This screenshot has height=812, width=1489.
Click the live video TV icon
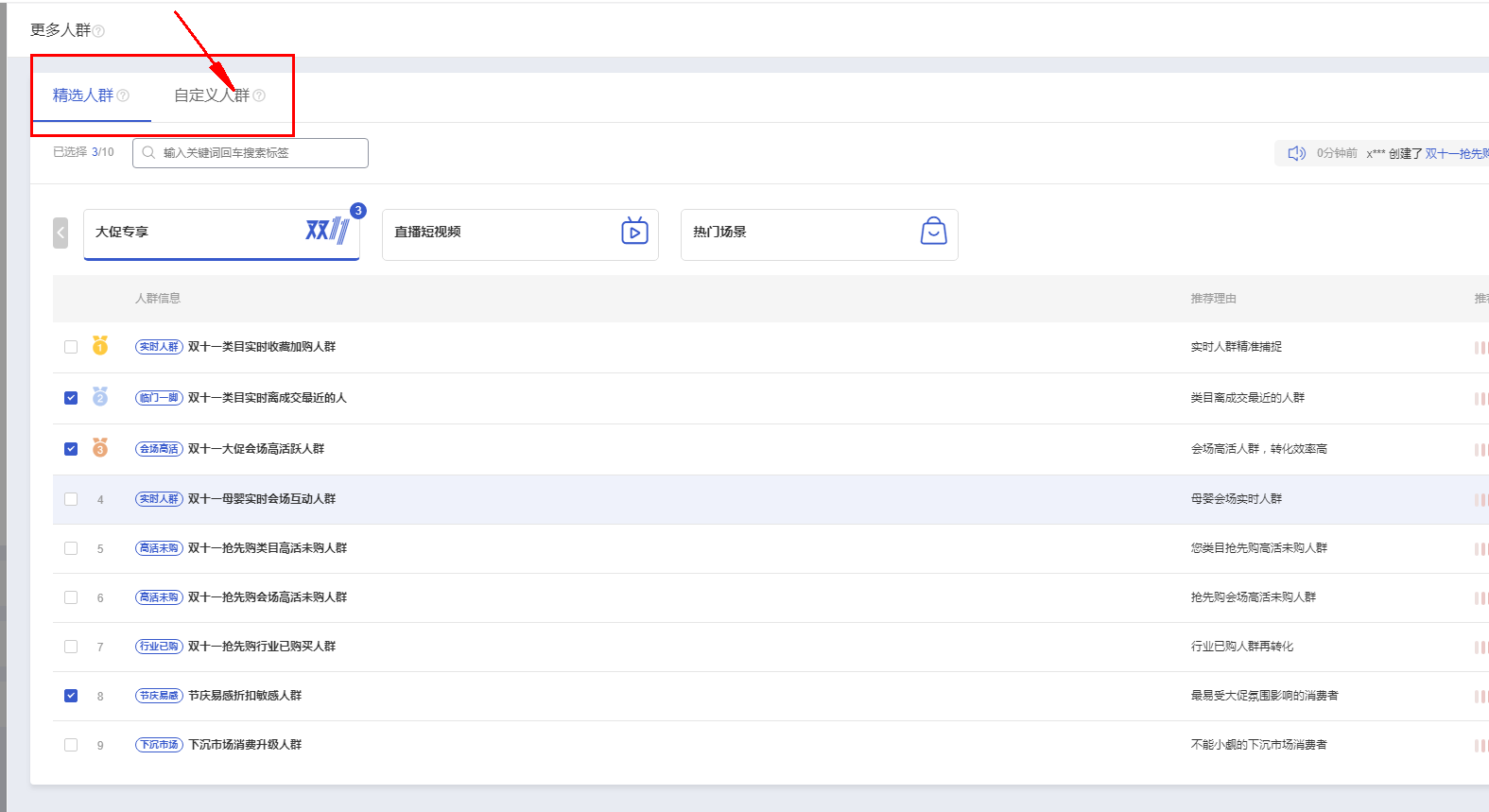(x=634, y=230)
